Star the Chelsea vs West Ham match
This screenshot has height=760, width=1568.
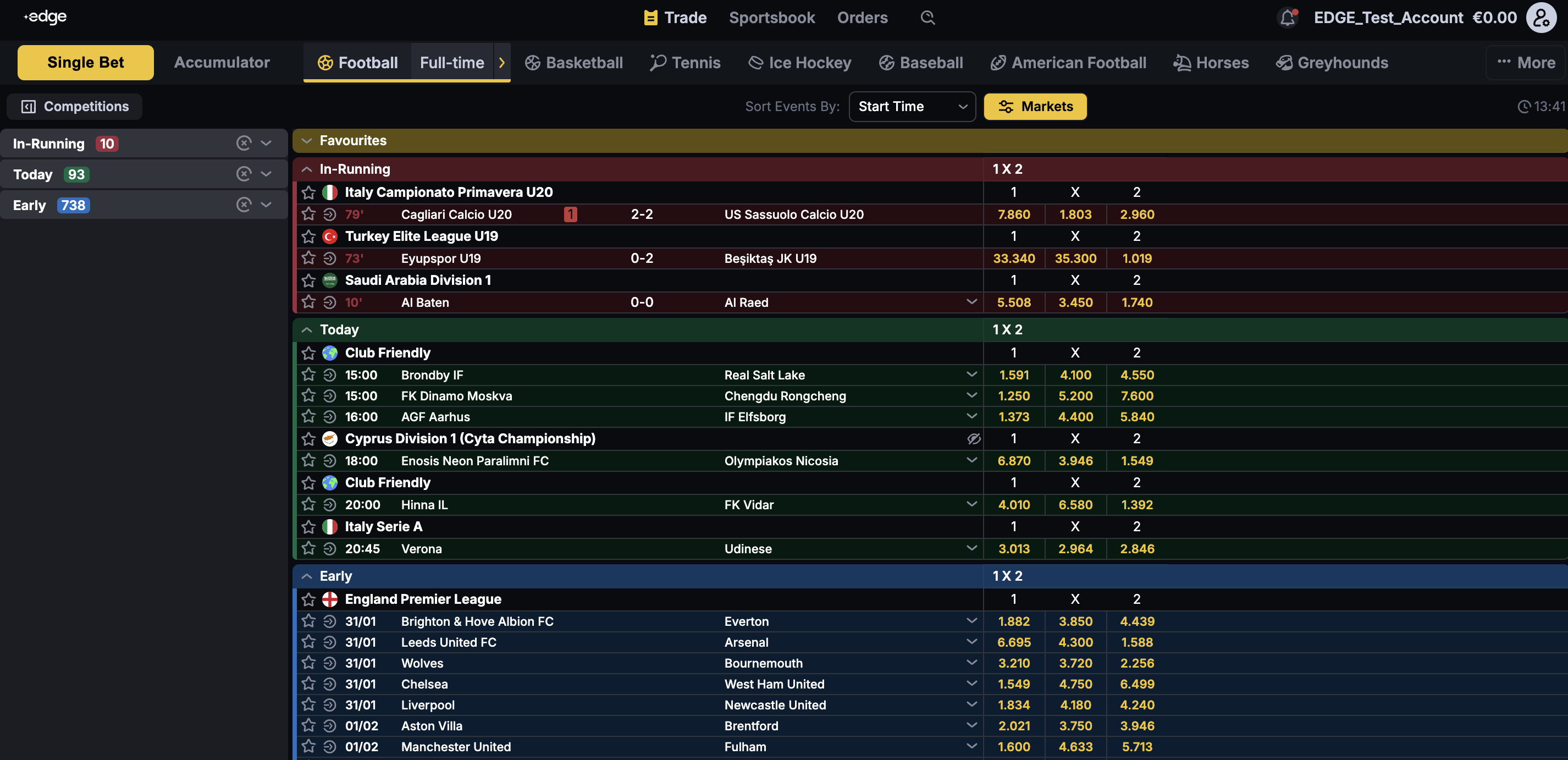click(308, 684)
